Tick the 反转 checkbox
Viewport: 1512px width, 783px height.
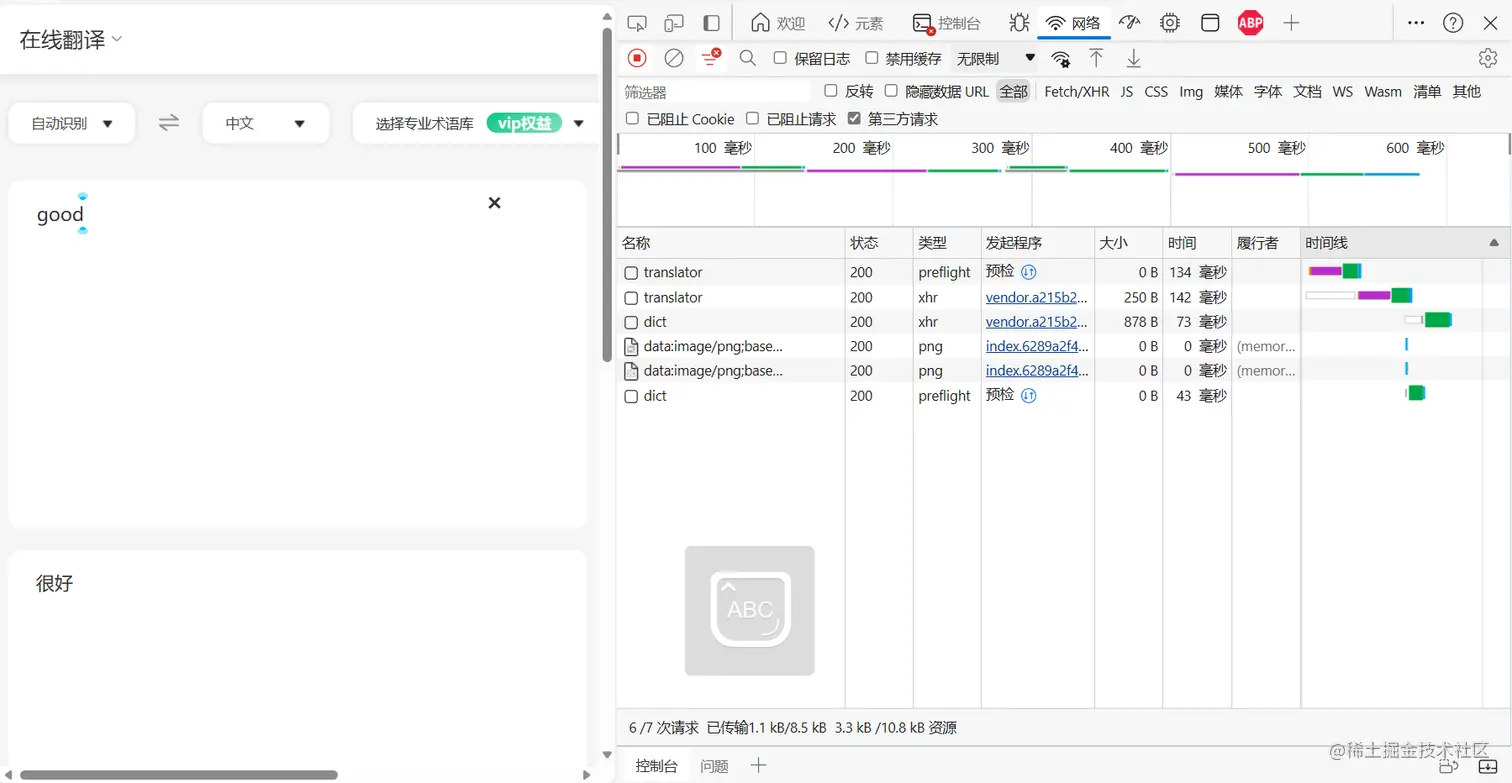[x=831, y=91]
